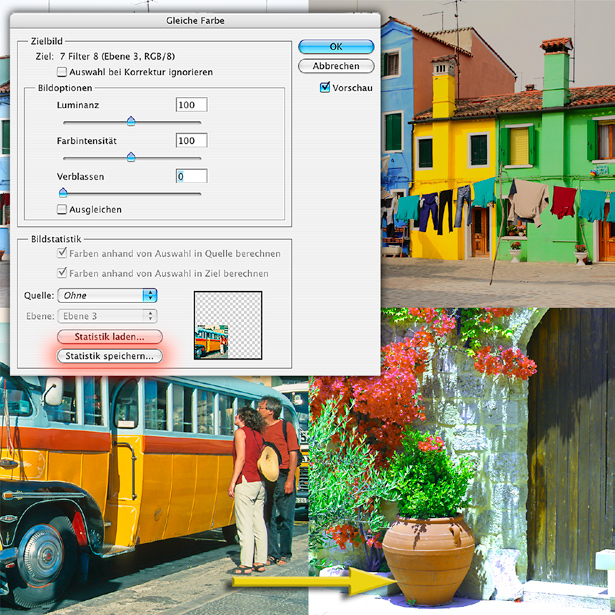Viewport: 615px width, 615px height.
Task: Click the Farbintensität slider handle
Action: pyautogui.click(x=131, y=157)
